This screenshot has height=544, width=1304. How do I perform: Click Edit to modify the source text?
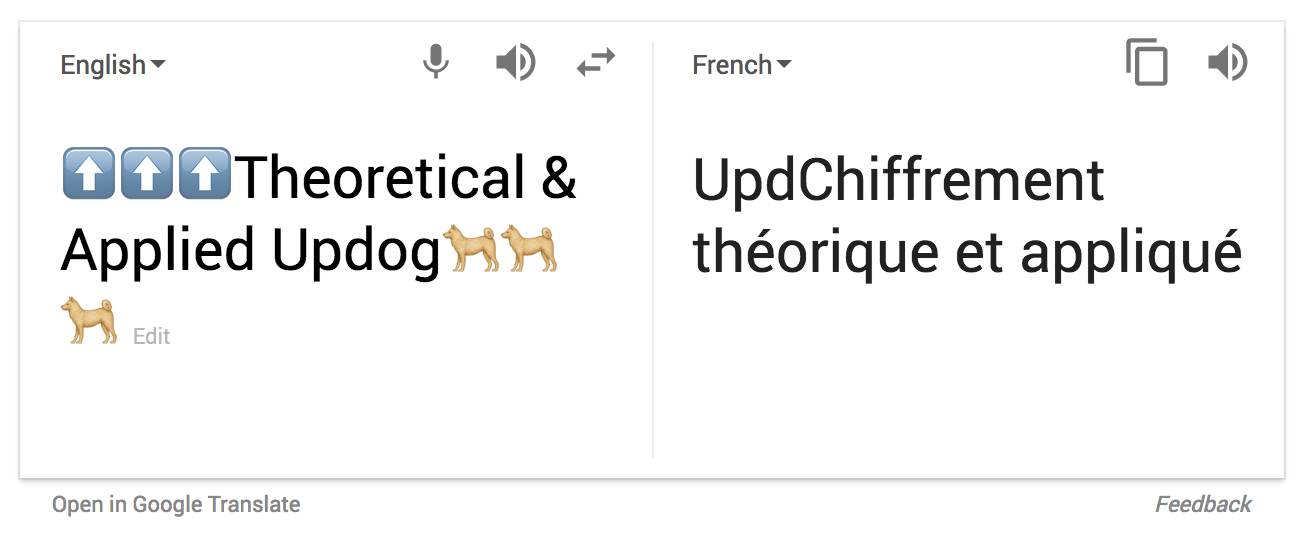click(x=152, y=337)
